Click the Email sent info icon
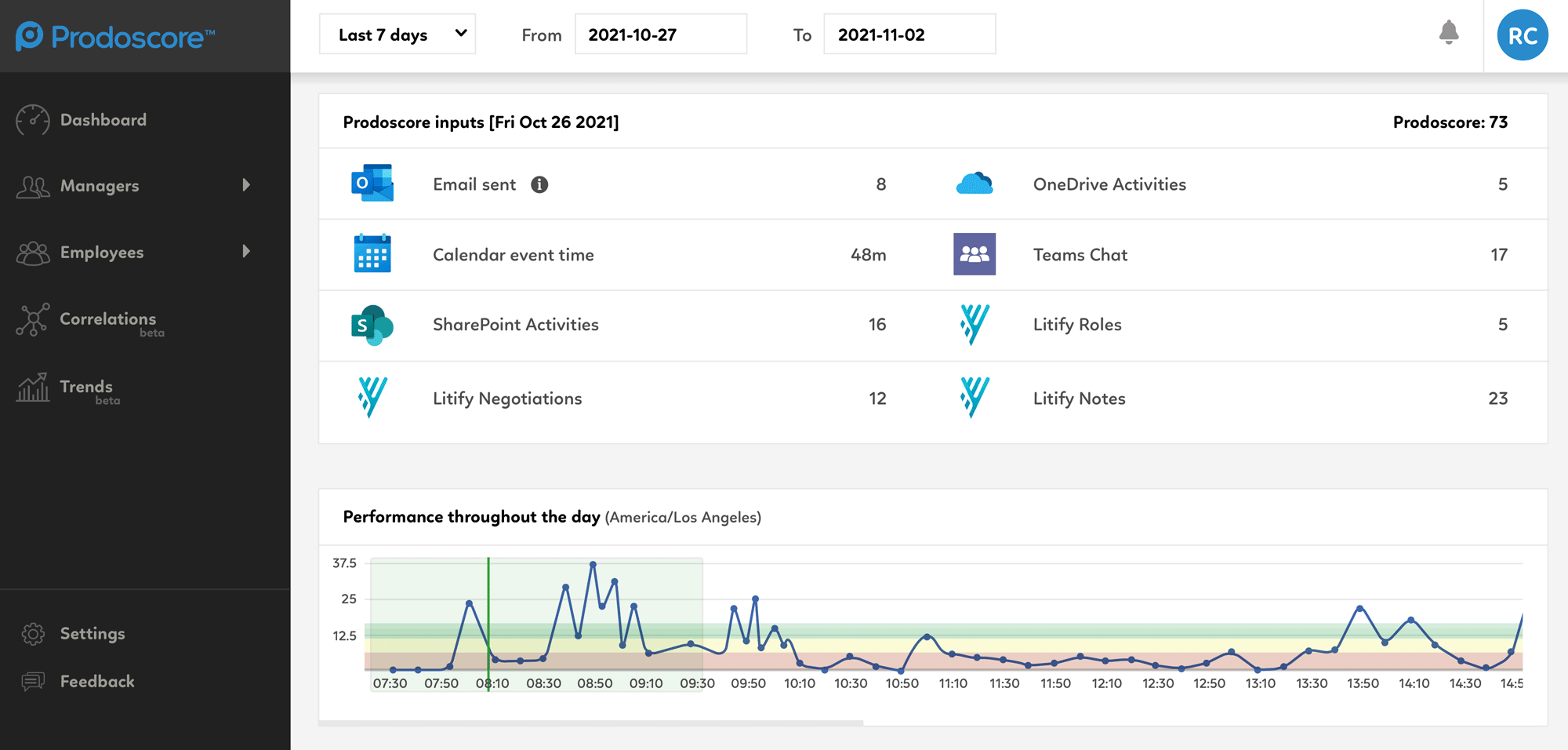This screenshot has width=1568, height=750. (x=539, y=184)
